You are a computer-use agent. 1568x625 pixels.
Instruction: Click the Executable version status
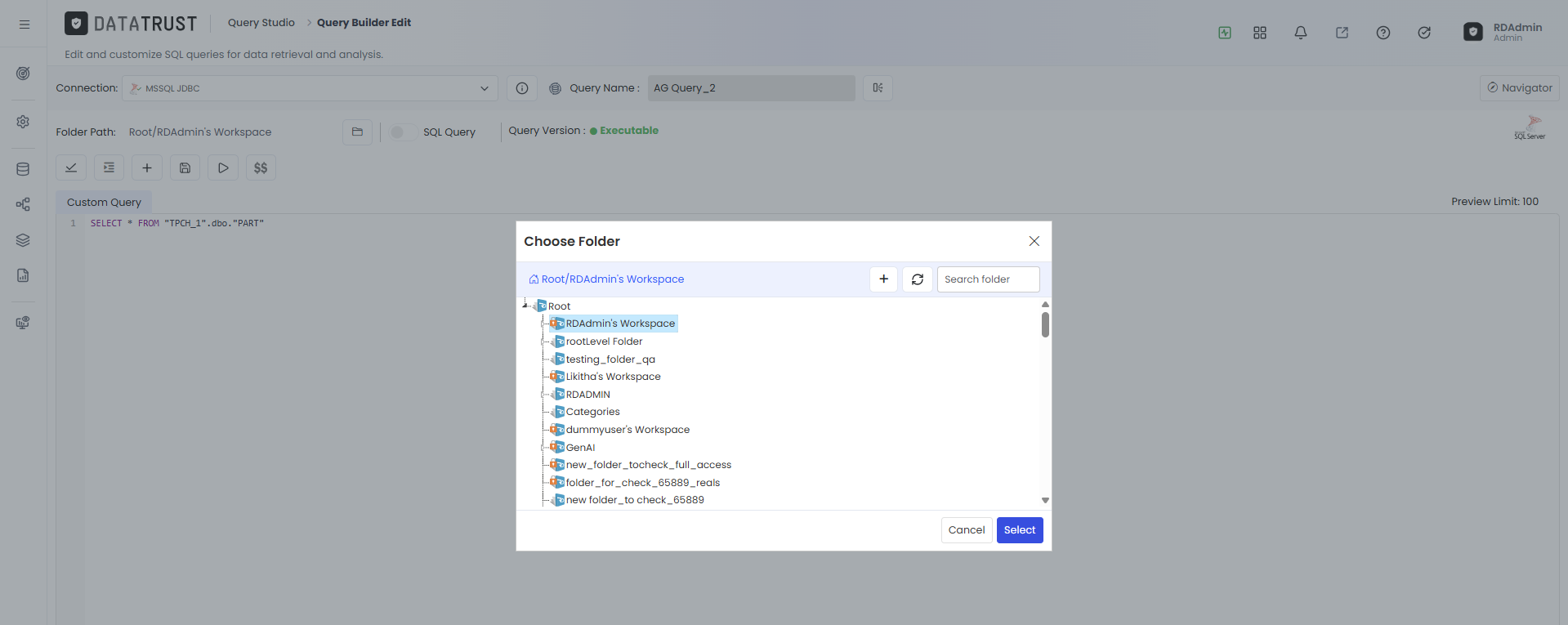click(x=624, y=131)
